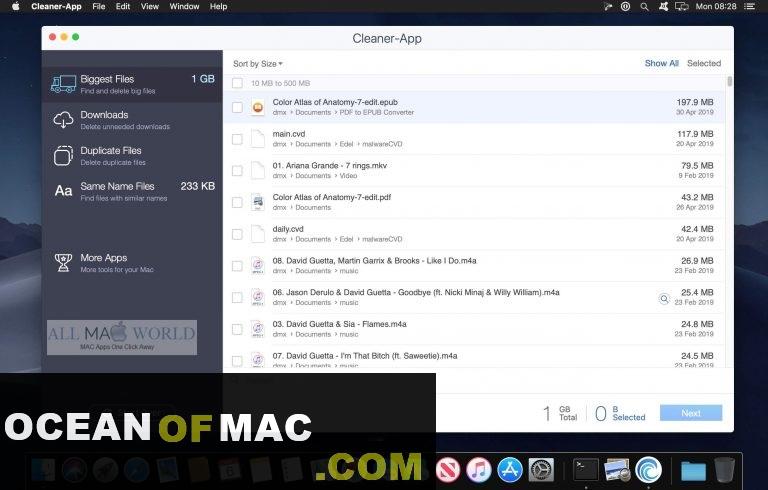Click the Mon 08:28 clock
Image resolution: width=768 pixels, height=490 pixels.
tap(716, 6)
